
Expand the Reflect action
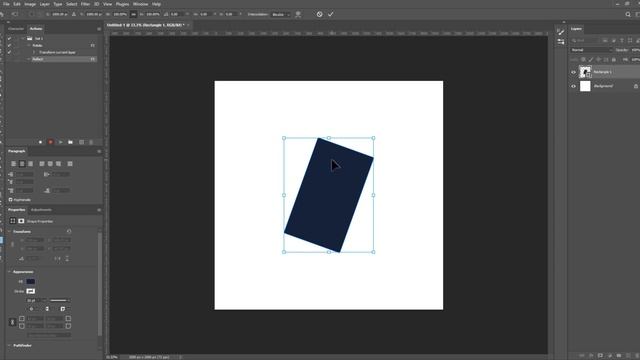click(29, 59)
